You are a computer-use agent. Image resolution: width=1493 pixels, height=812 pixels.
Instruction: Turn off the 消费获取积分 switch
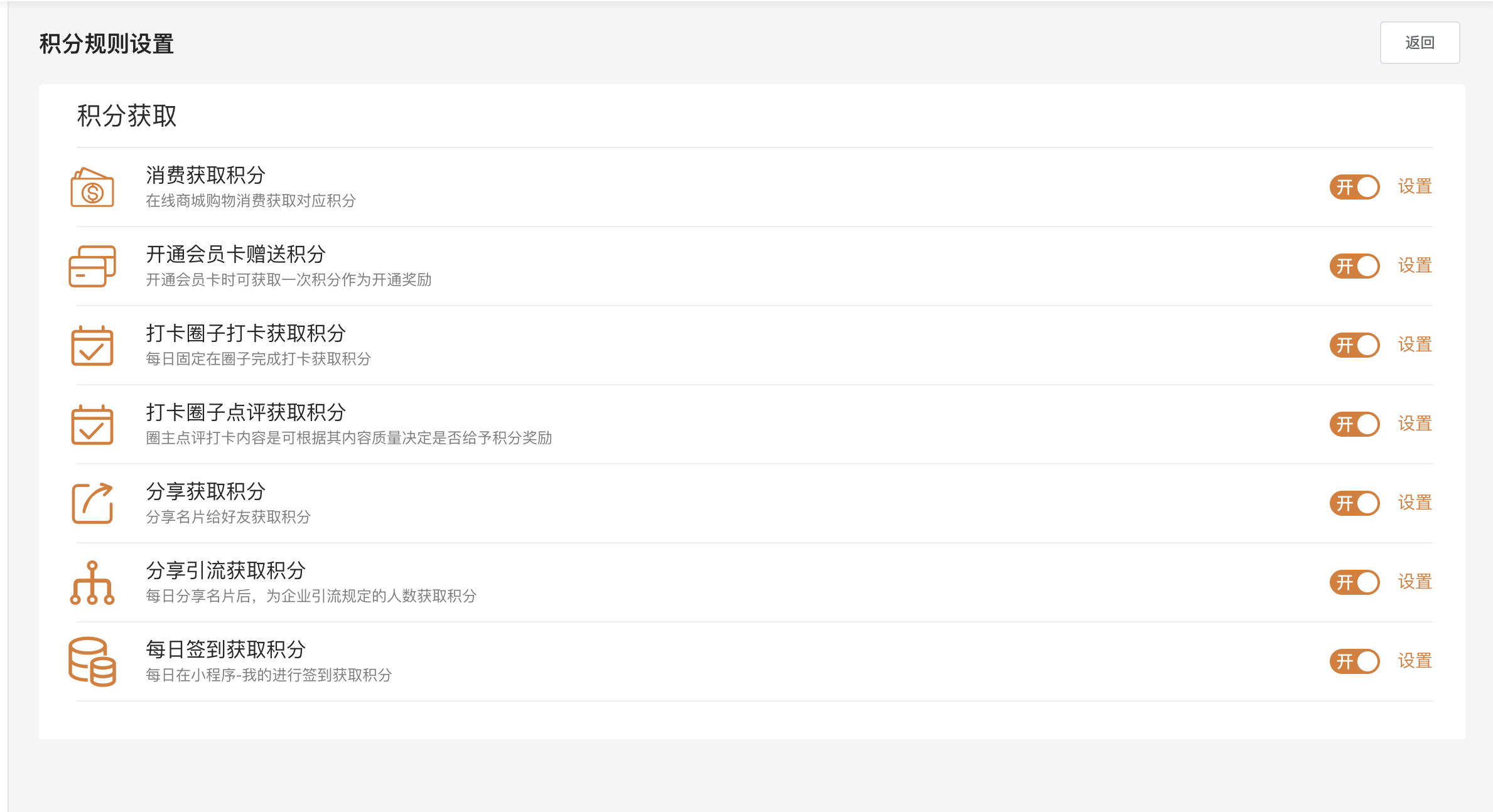point(1354,187)
